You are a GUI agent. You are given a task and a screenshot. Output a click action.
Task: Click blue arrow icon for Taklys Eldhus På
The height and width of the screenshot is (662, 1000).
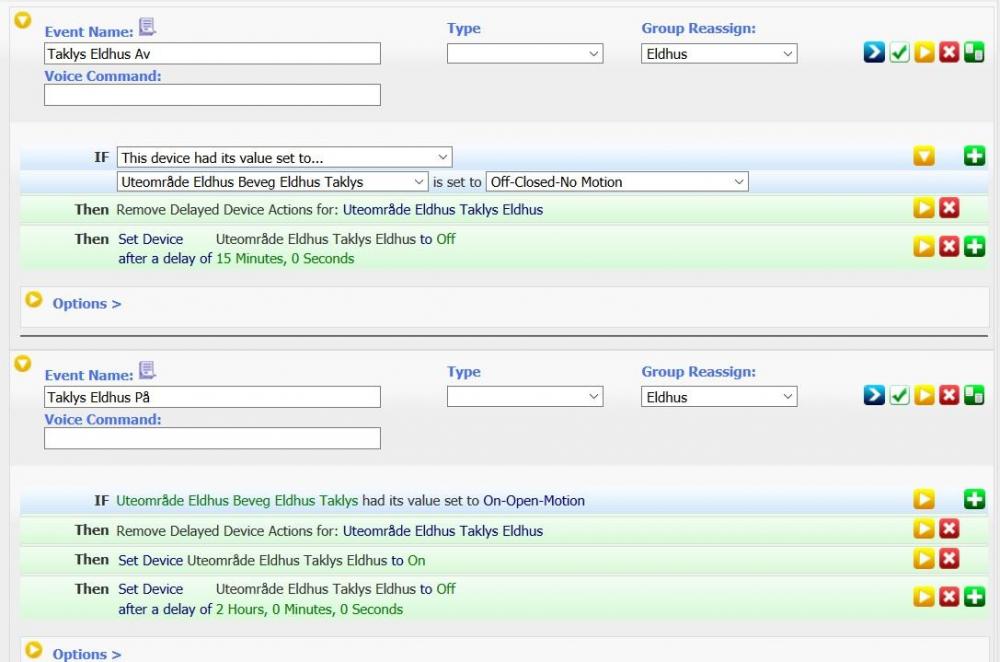[x=874, y=396]
